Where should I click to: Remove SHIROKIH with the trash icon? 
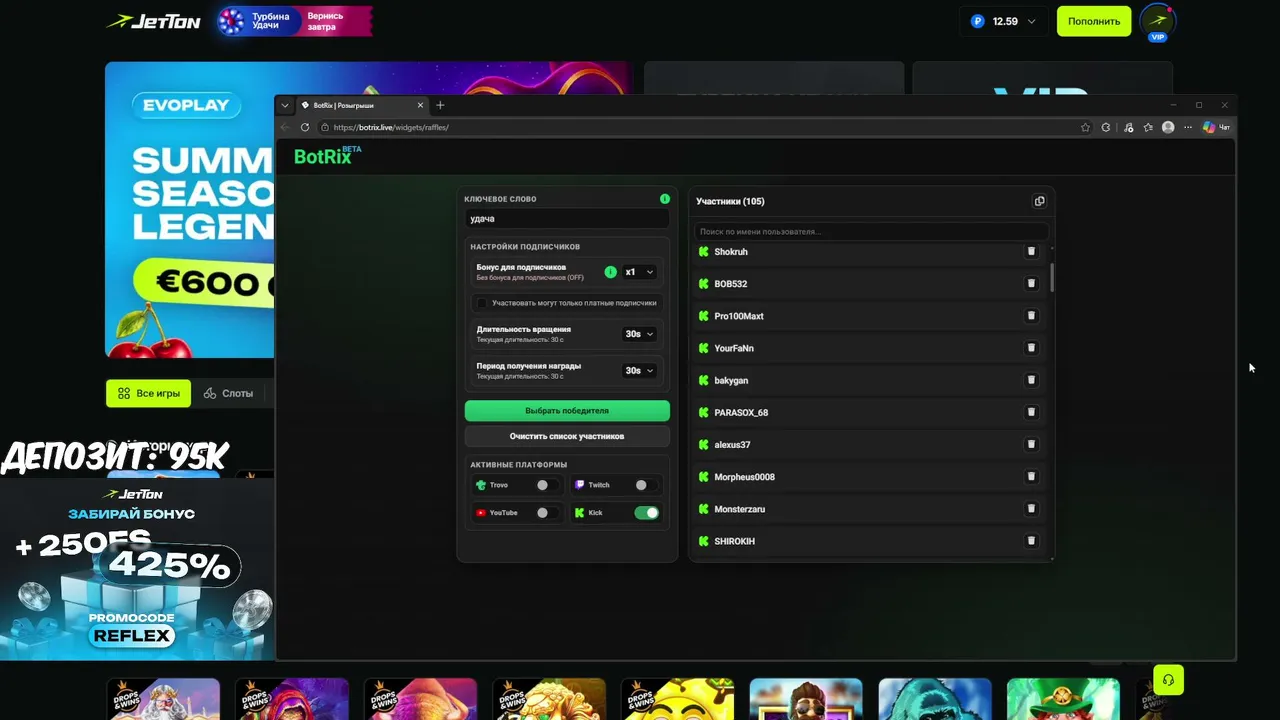pyautogui.click(x=1031, y=541)
